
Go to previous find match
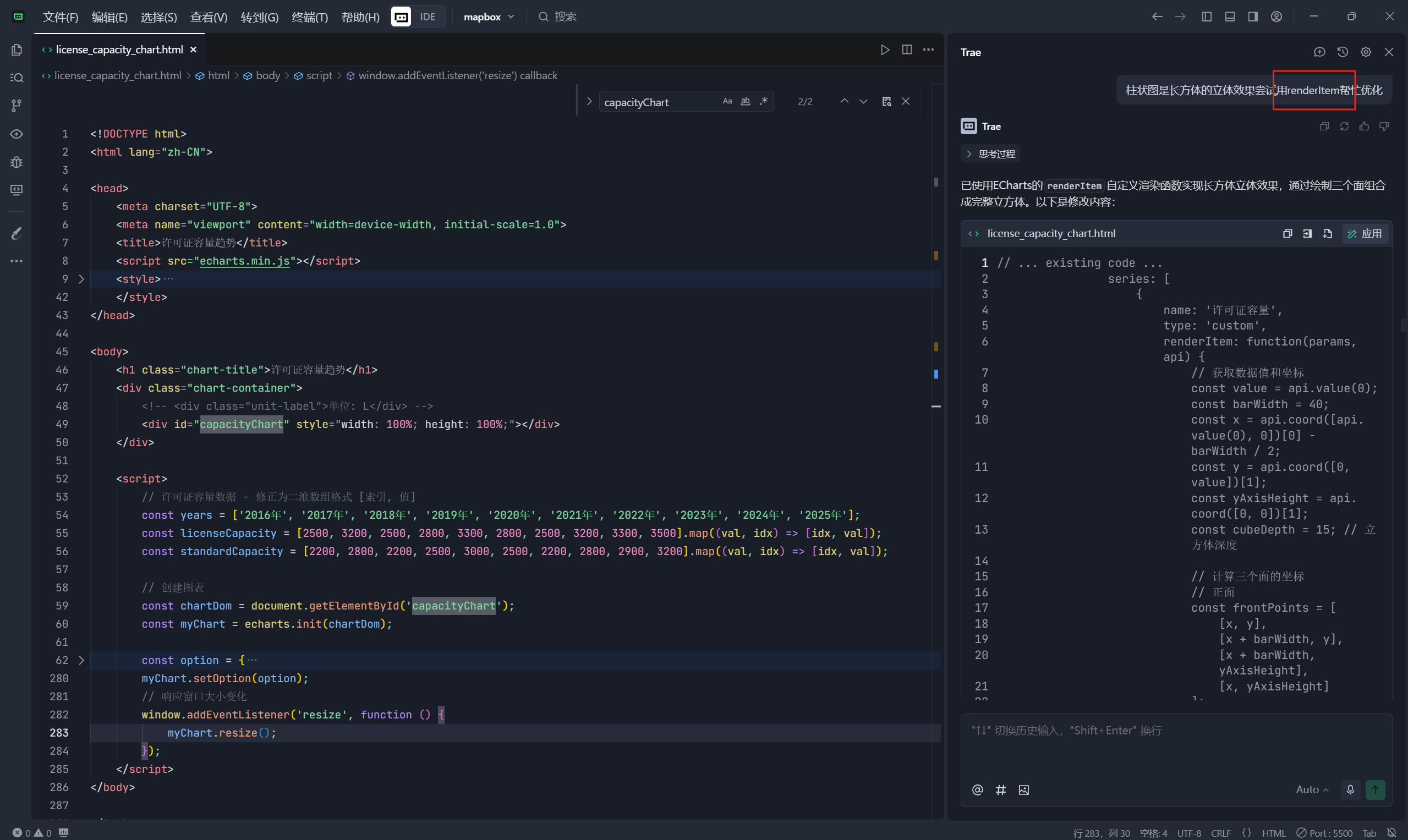click(x=844, y=101)
